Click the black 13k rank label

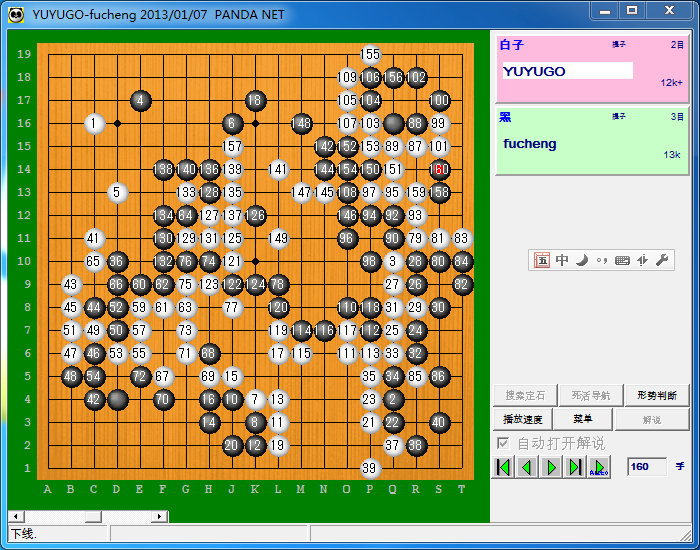tap(672, 155)
